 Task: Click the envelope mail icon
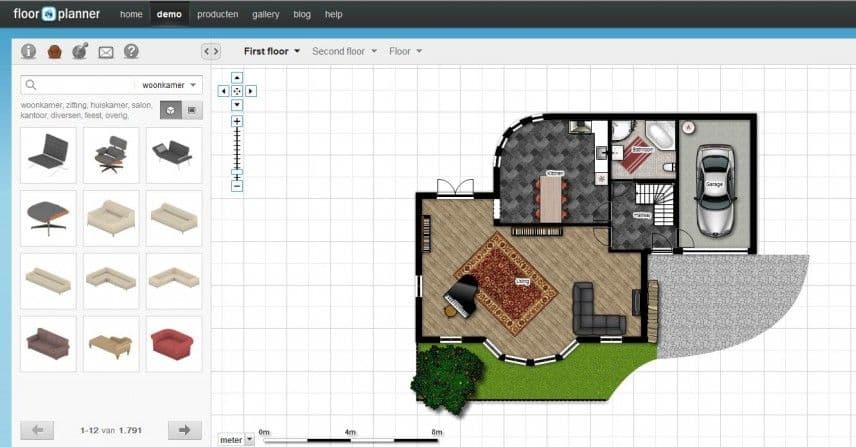[x=105, y=52]
